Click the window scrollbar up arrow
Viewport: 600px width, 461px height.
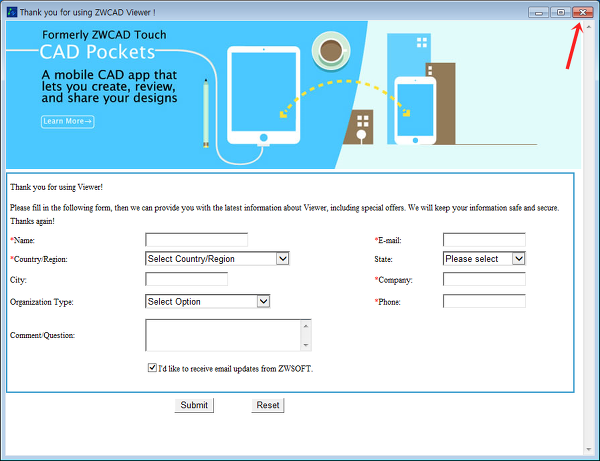pos(589,27)
